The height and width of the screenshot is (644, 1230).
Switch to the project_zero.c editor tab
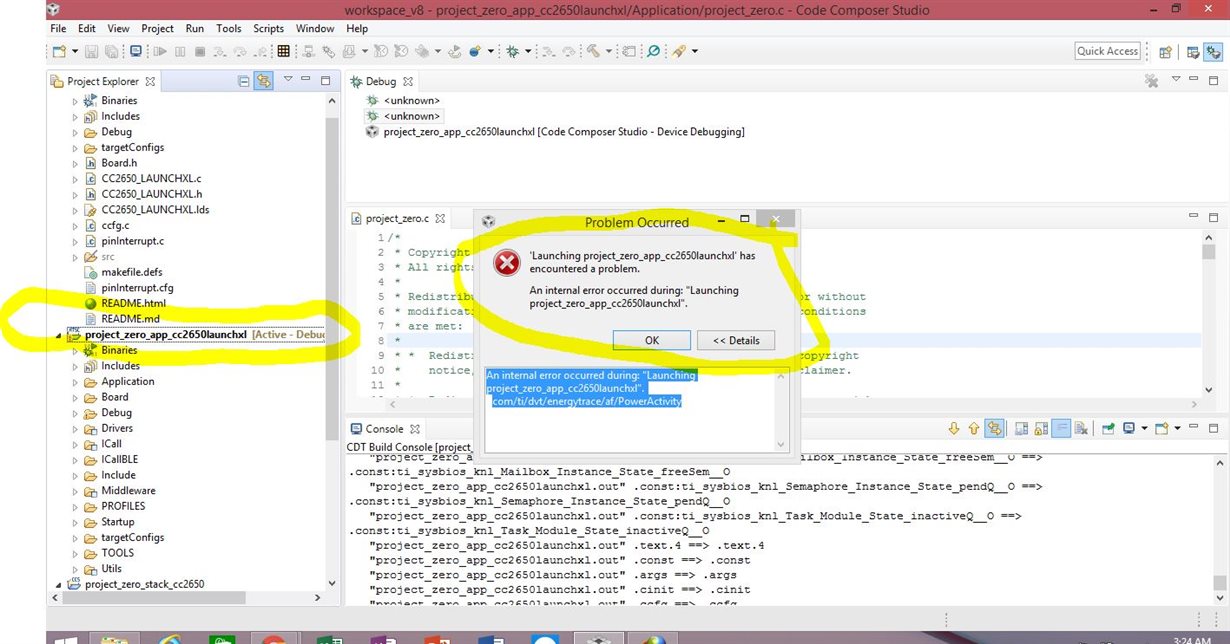click(x=397, y=219)
